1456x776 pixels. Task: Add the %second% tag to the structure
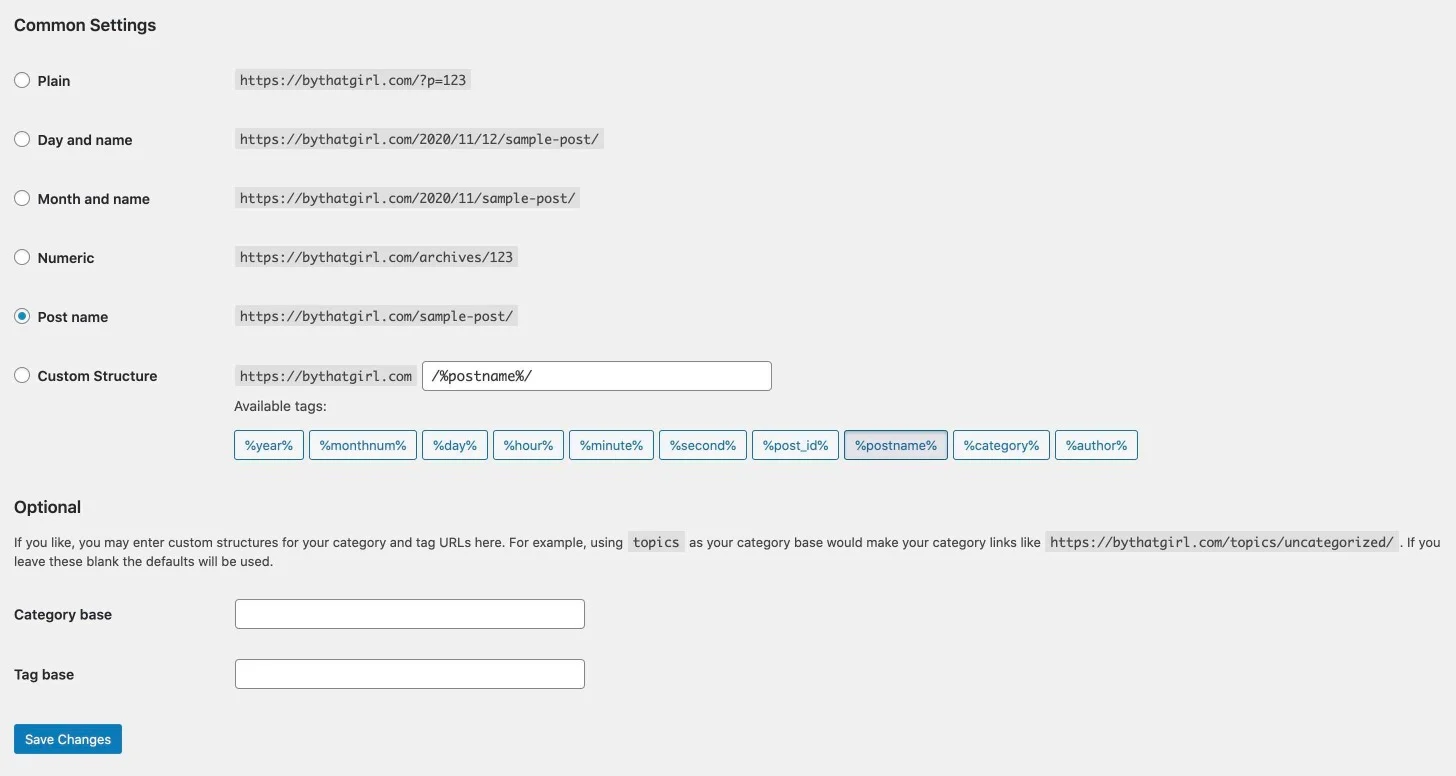(702, 444)
